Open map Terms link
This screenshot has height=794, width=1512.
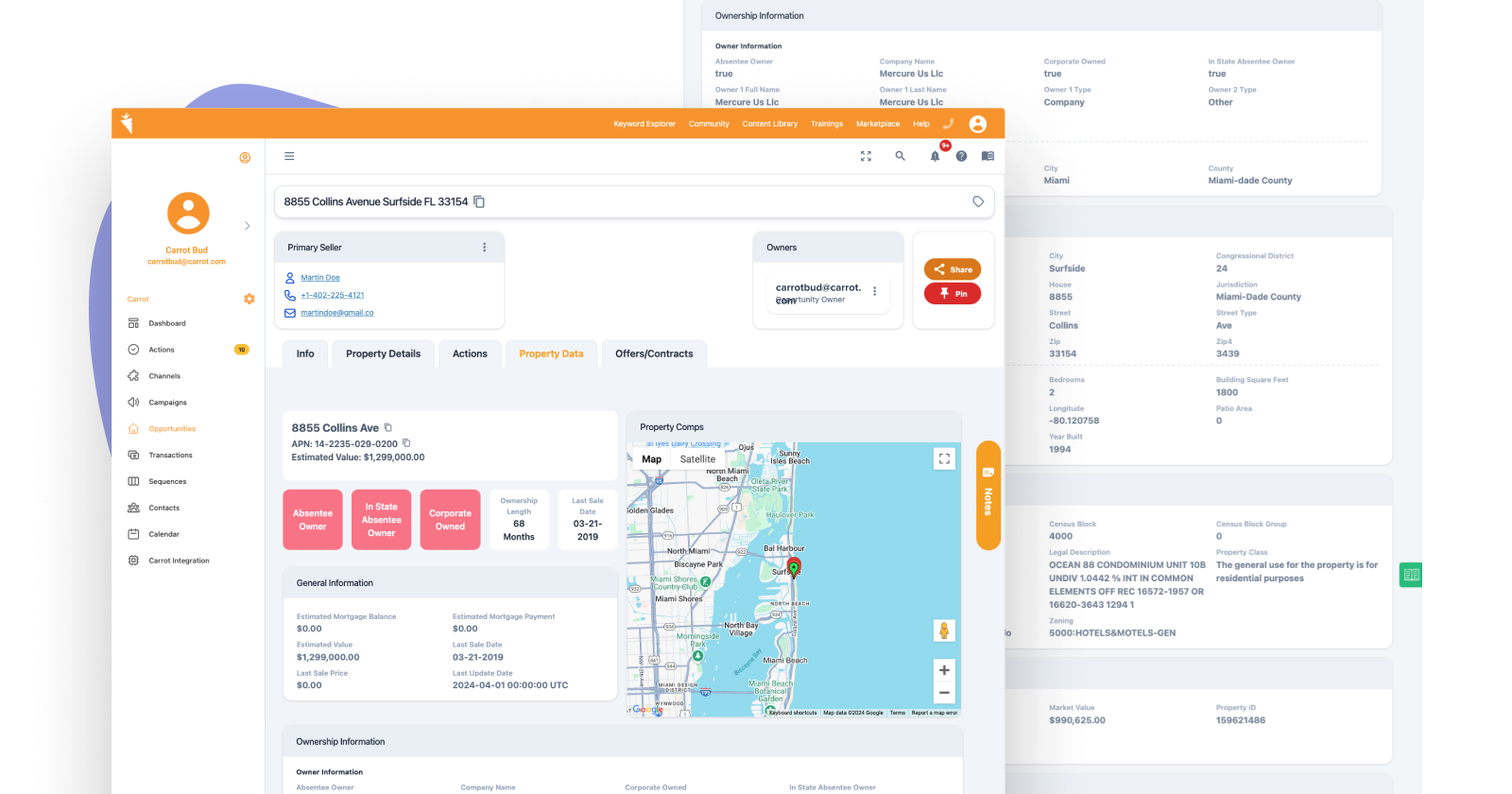pyautogui.click(x=898, y=713)
